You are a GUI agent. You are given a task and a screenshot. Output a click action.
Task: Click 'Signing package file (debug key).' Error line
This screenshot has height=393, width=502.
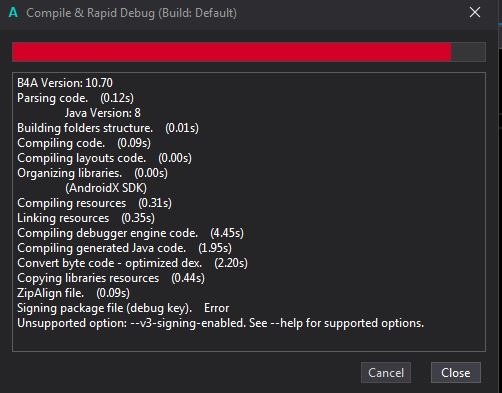[123, 308]
